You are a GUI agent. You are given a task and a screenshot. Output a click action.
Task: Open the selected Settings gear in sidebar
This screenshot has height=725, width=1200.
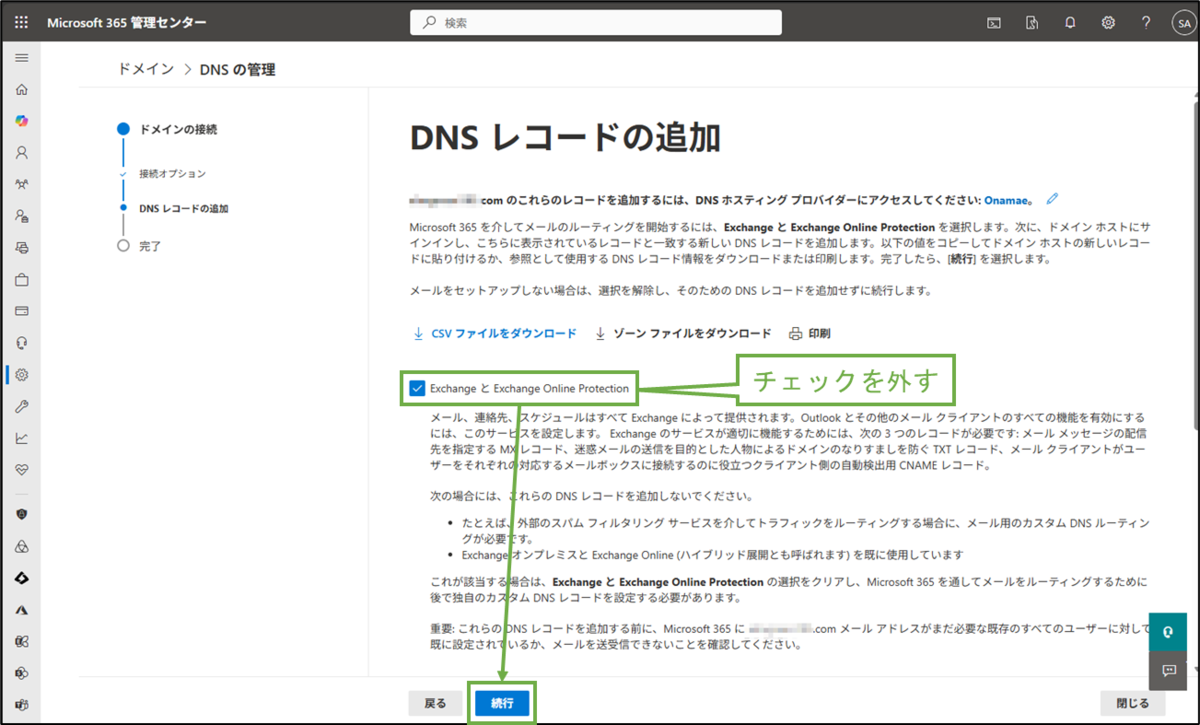pos(21,375)
